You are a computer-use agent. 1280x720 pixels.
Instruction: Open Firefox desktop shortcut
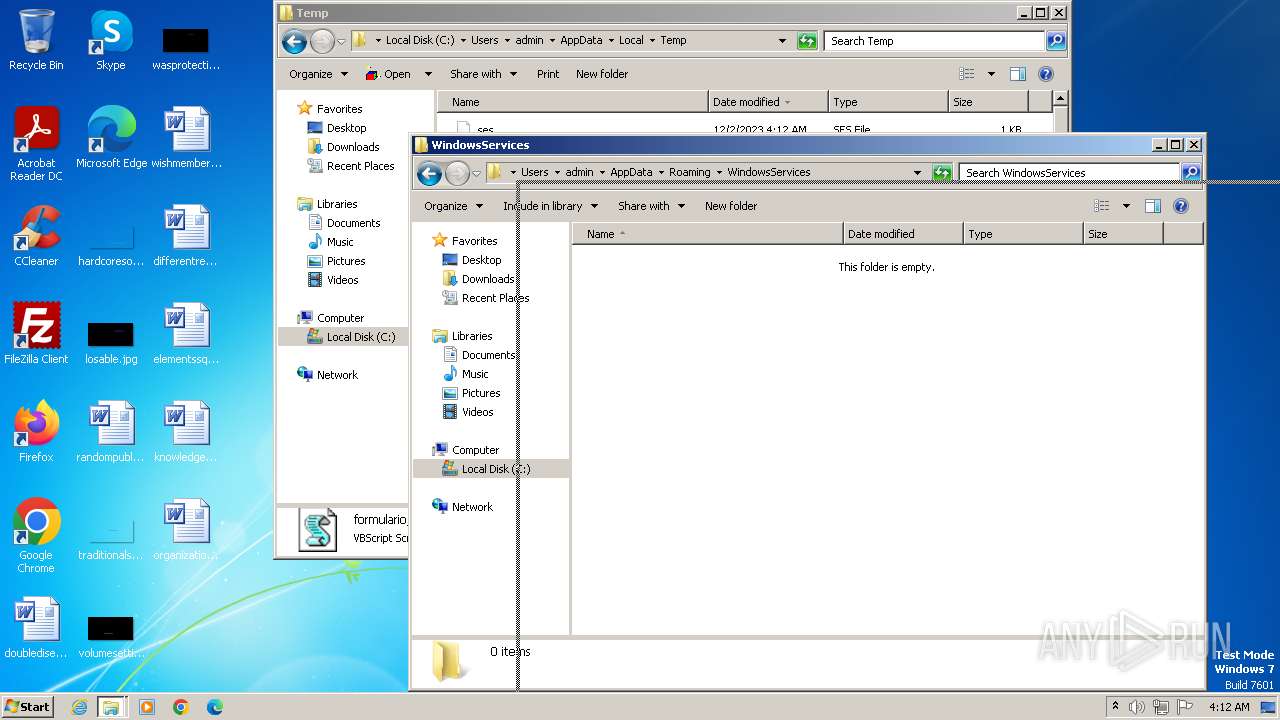pos(36,432)
